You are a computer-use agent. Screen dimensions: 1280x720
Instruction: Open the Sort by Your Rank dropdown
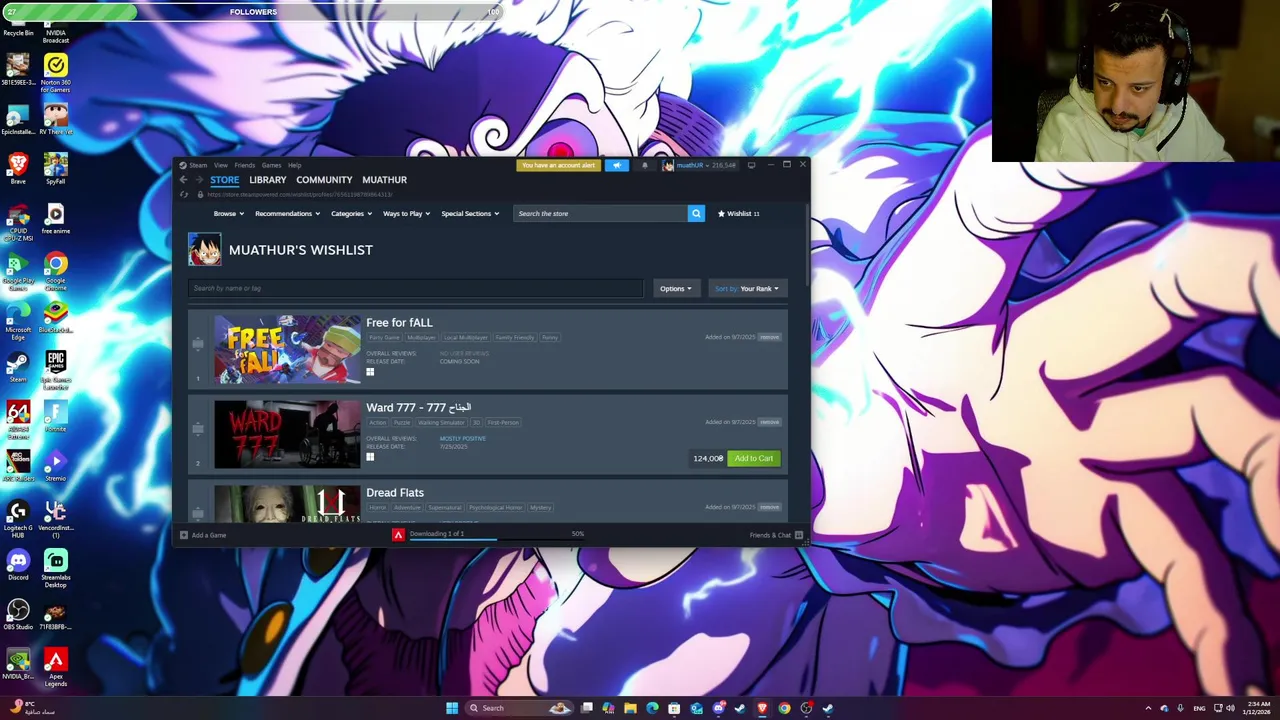pos(747,288)
